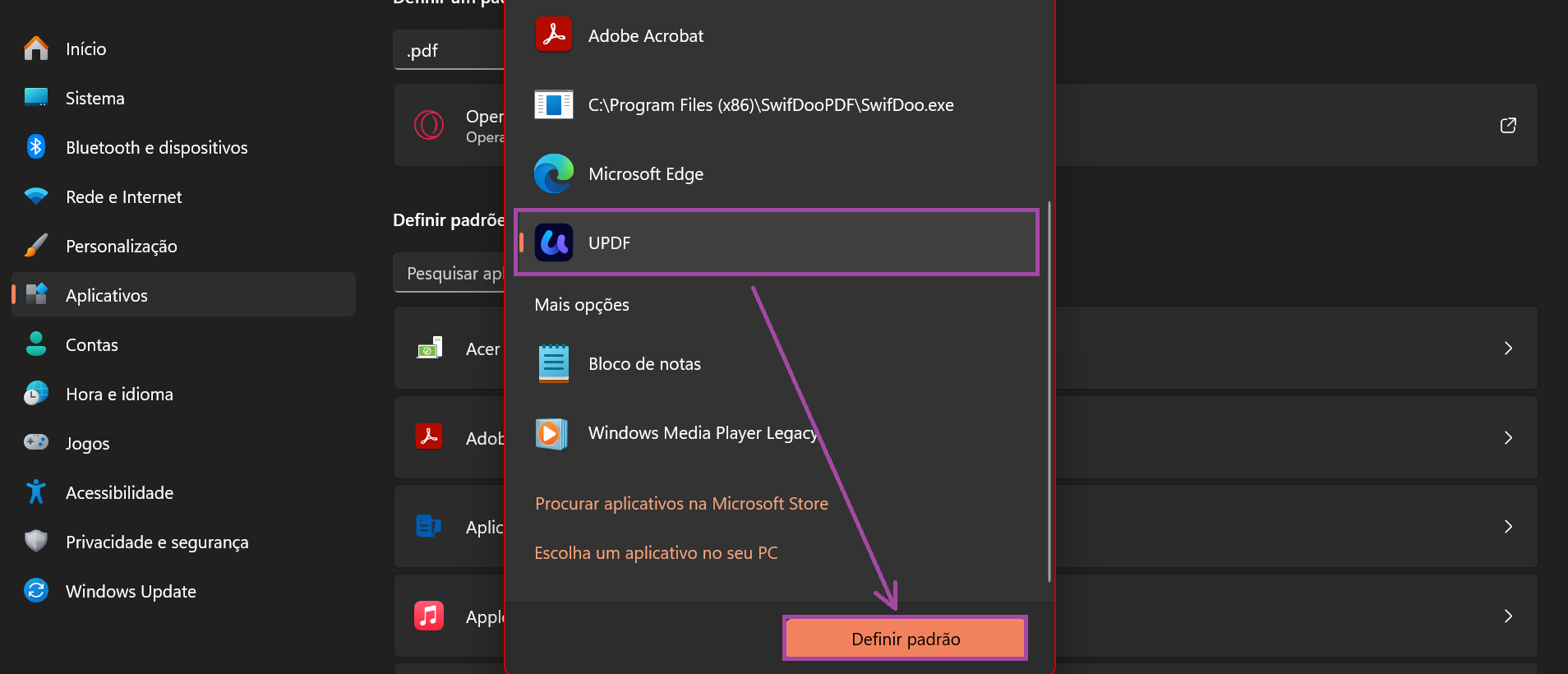The height and width of the screenshot is (674, 1568).
Task: Expand the Adobe app row chevron
Action: (1508, 437)
